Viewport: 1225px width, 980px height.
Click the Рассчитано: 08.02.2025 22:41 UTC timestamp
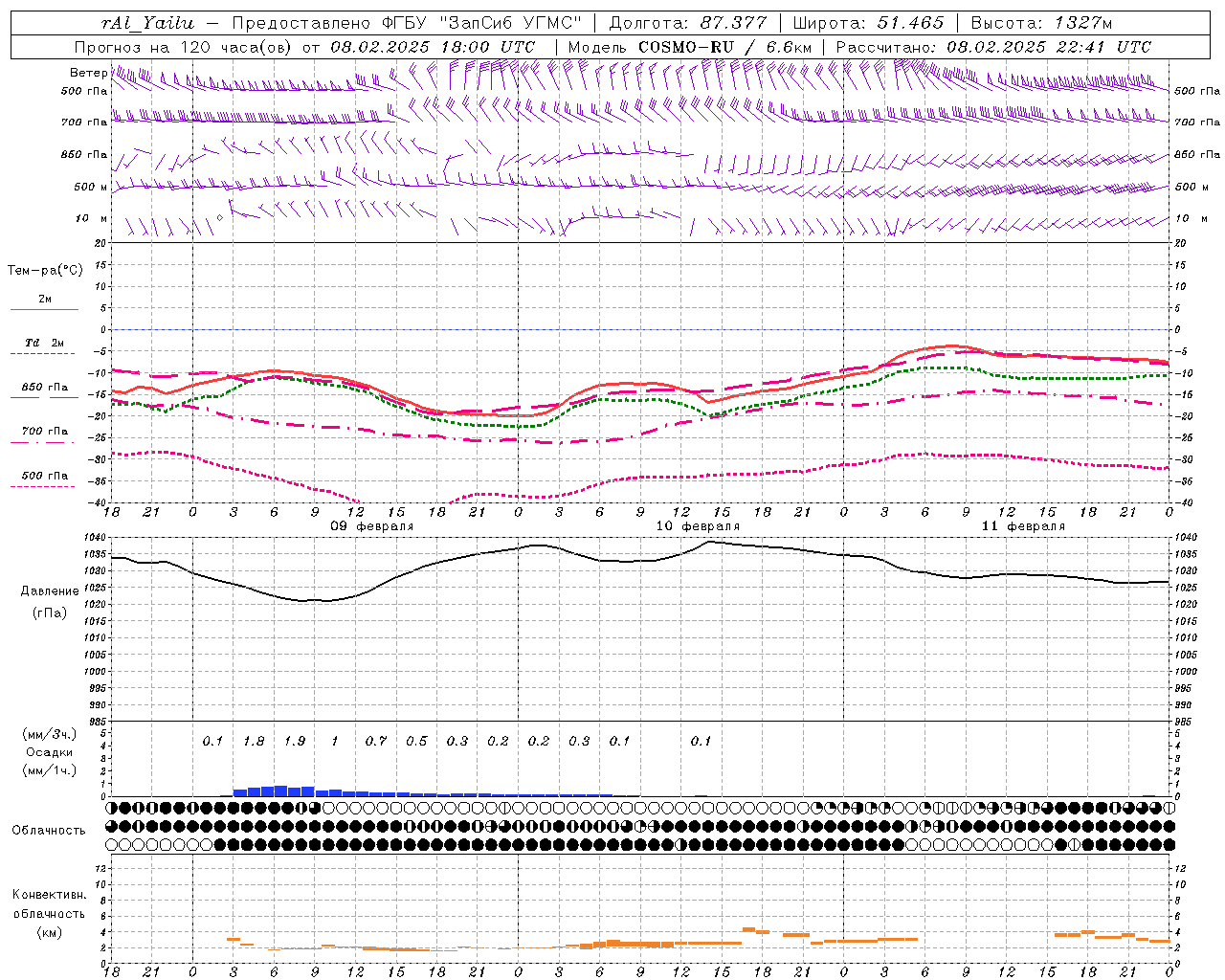pyautogui.click(x=993, y=47)
